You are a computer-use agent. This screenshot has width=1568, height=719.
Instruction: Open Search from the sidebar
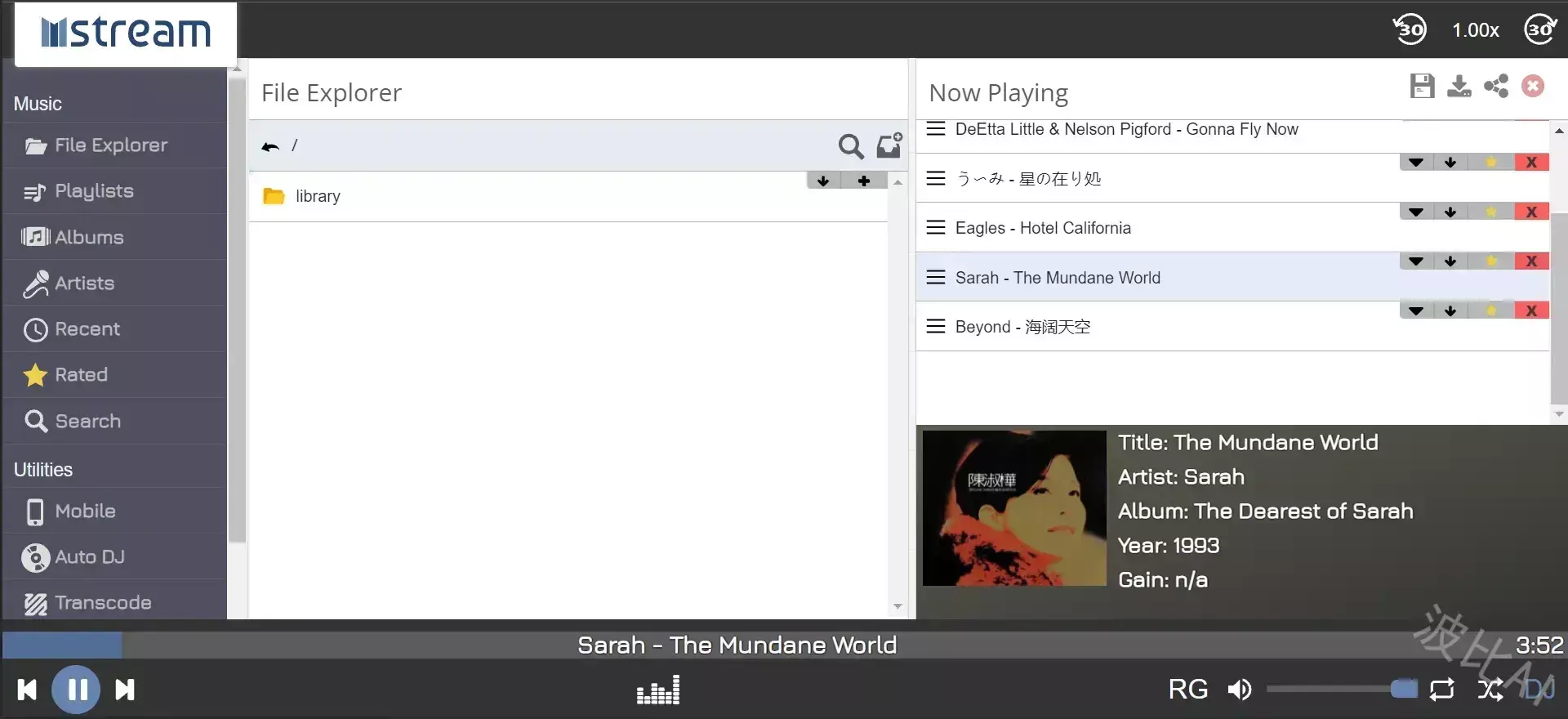coord(114,421)
